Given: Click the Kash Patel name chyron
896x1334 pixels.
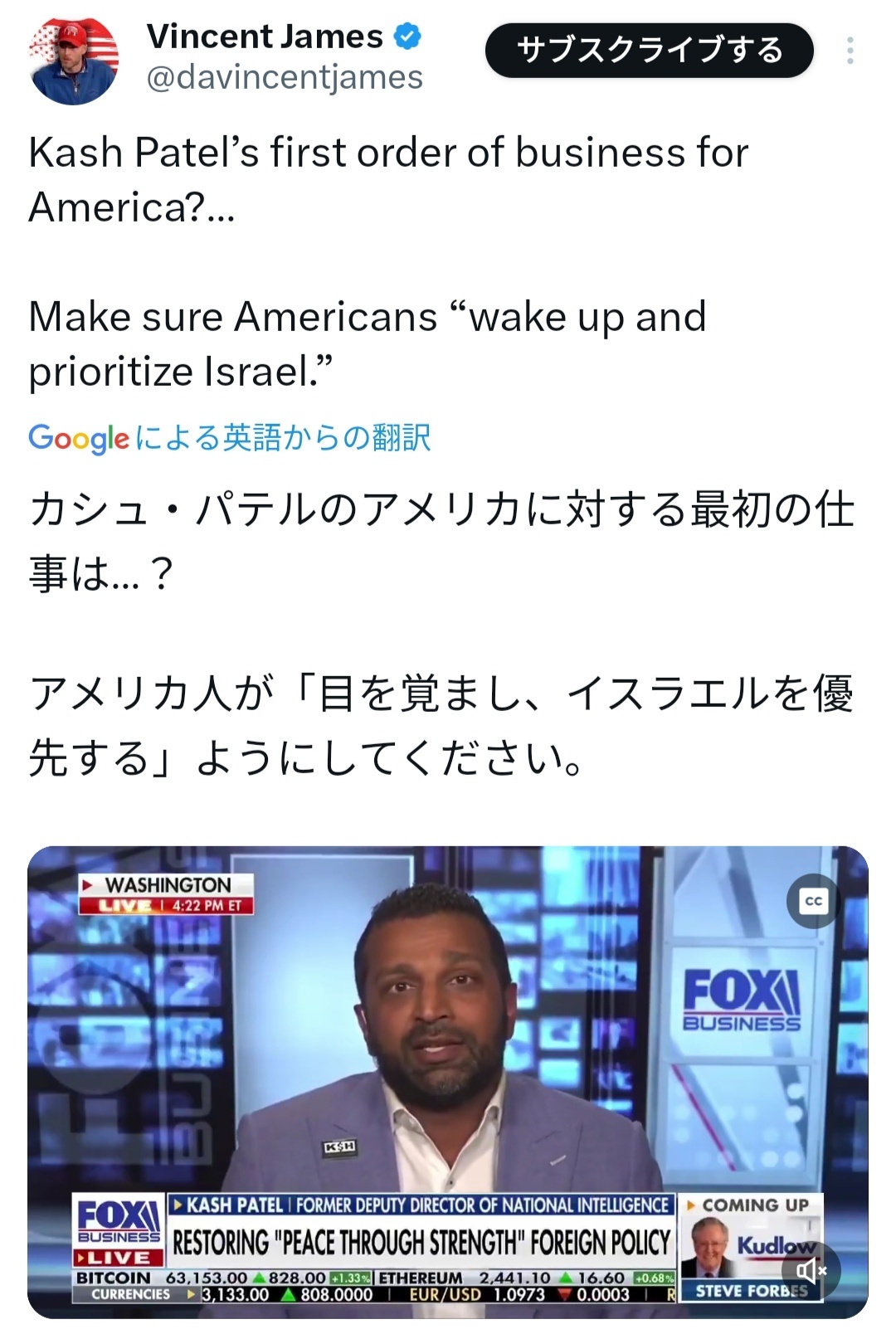Looking at the screenshot, I should 421,1205.
